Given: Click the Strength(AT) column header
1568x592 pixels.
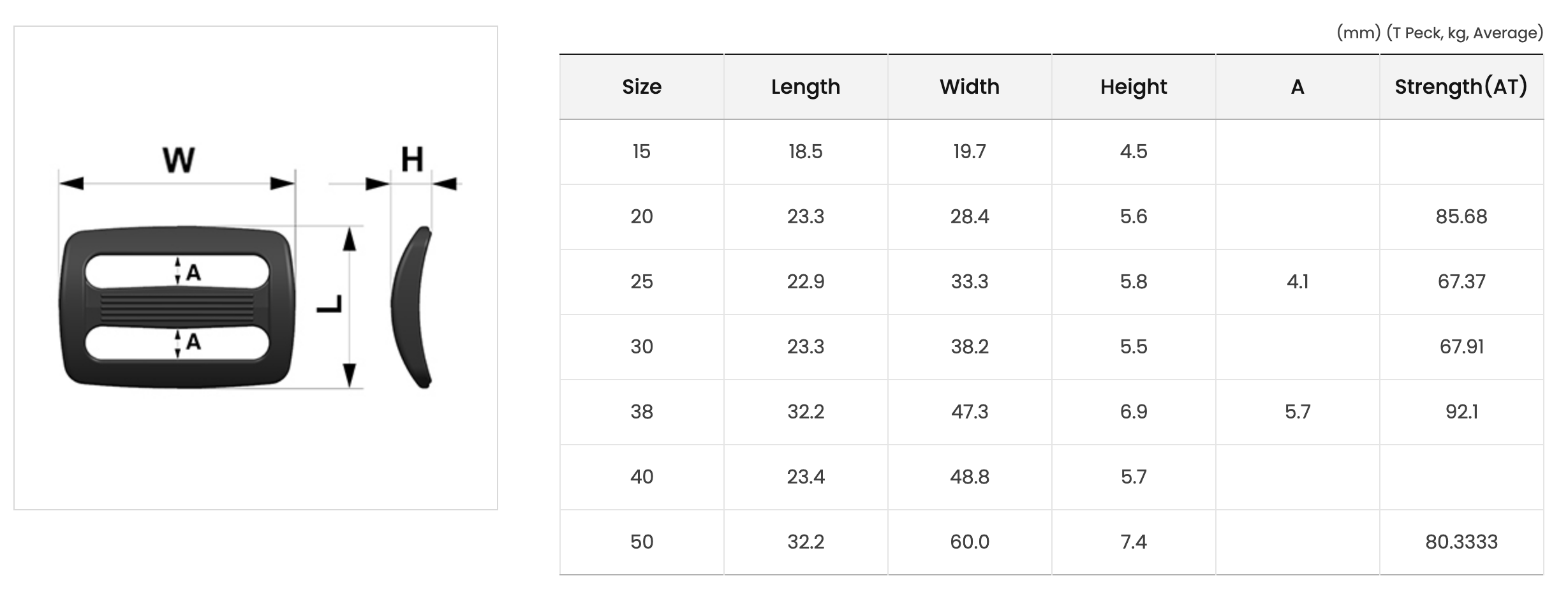Looking at the screenshot, I should 1461,87.
